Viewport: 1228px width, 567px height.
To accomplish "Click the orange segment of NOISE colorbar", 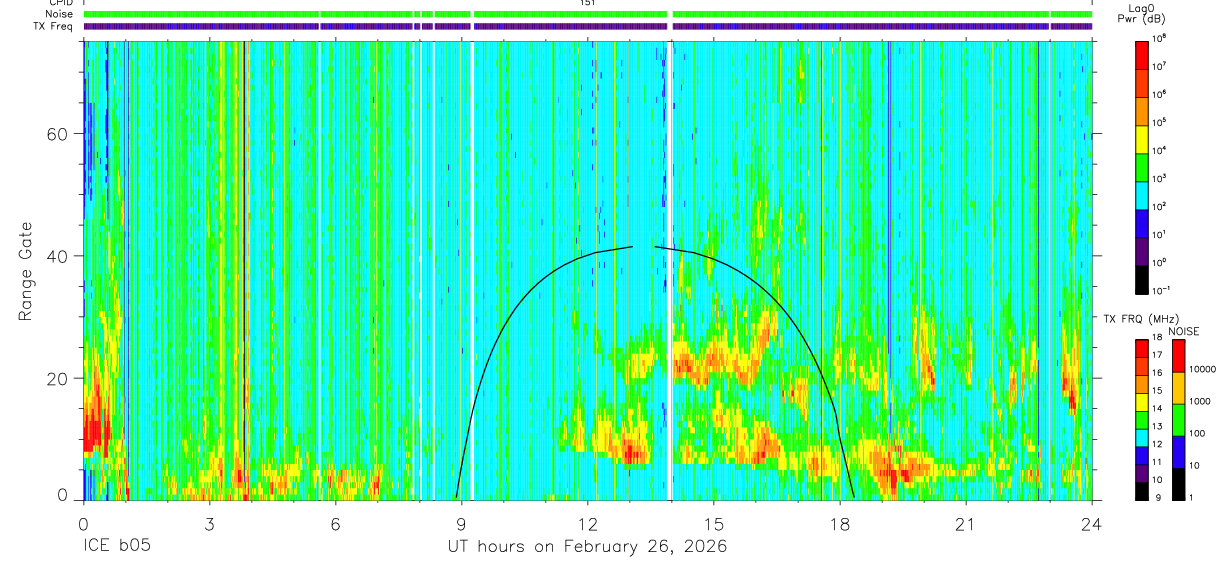I will pyautogui.click(x=1177, y=387).
